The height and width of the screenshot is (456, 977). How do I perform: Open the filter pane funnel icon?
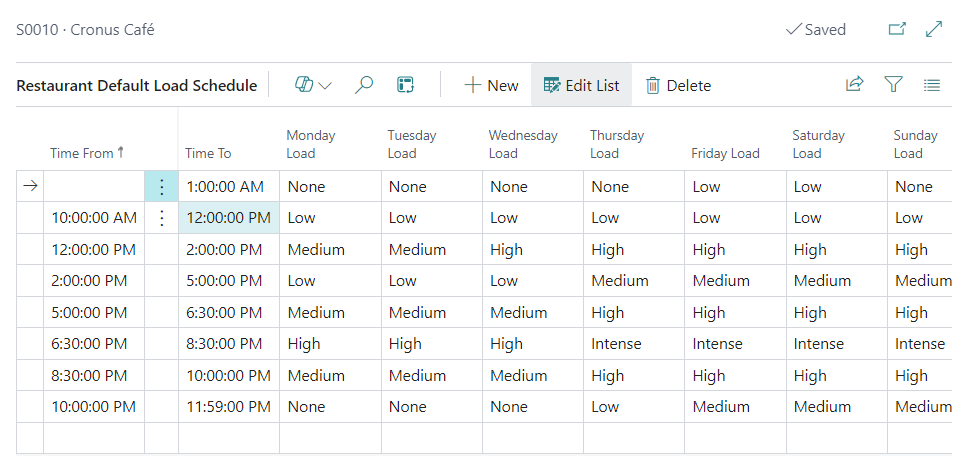point(893,86)
